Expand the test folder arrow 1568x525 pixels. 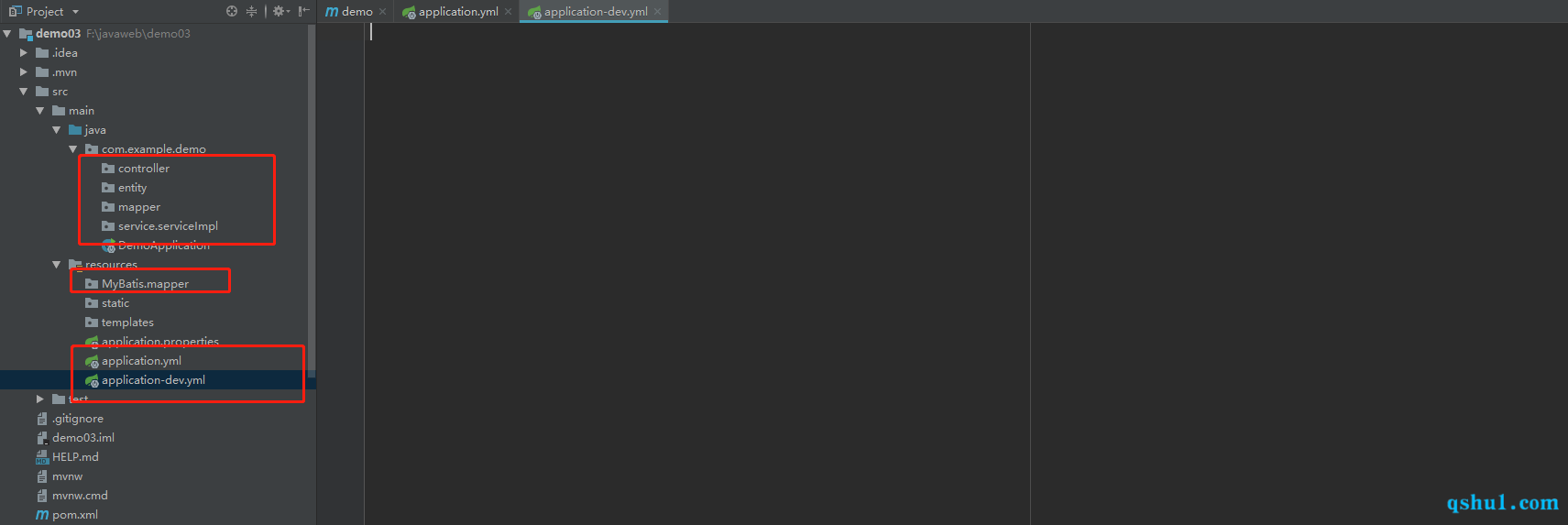tap(40, 399)
